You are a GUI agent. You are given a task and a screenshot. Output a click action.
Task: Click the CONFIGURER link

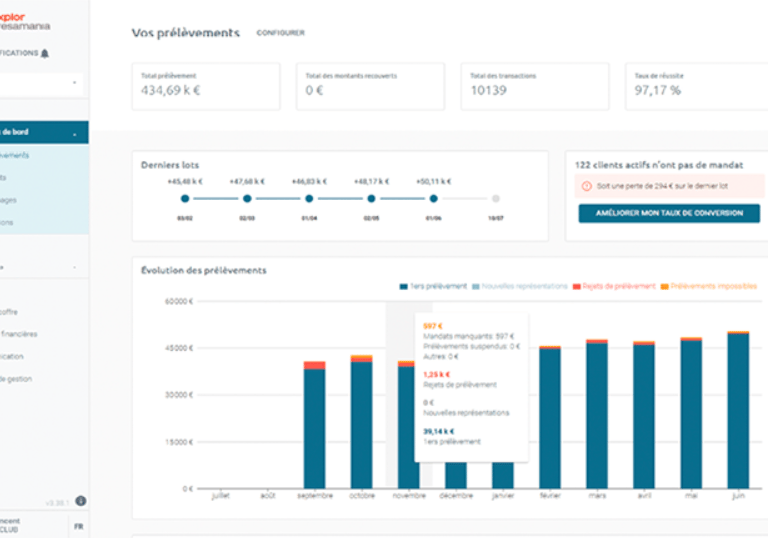(x=281, y=33)
